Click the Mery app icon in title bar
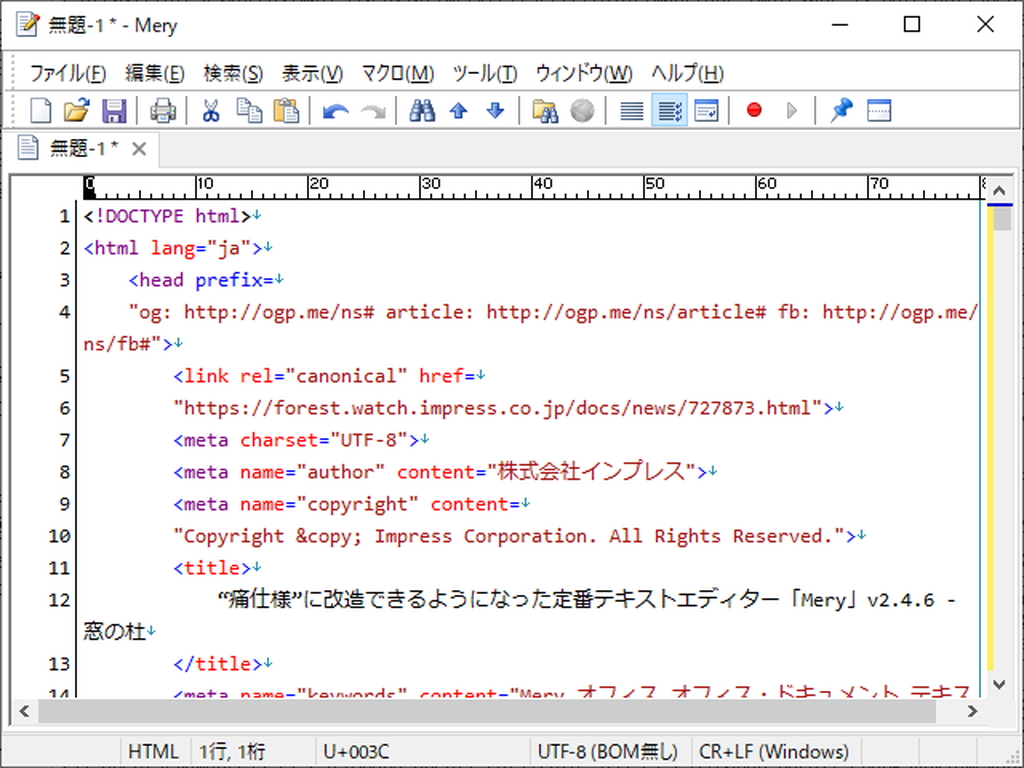Viewport: 1024px width, 768px height. tap(28, 24)
